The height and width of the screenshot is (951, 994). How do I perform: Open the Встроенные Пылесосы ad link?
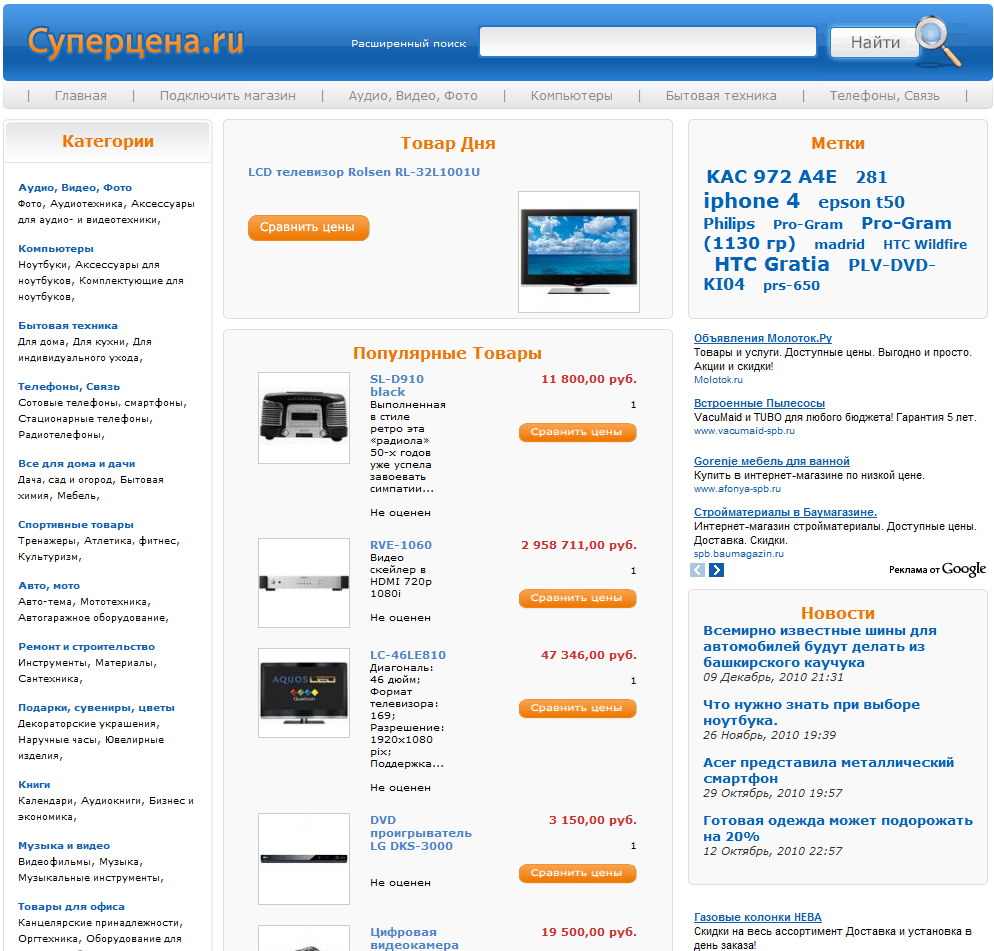point(759,403)
